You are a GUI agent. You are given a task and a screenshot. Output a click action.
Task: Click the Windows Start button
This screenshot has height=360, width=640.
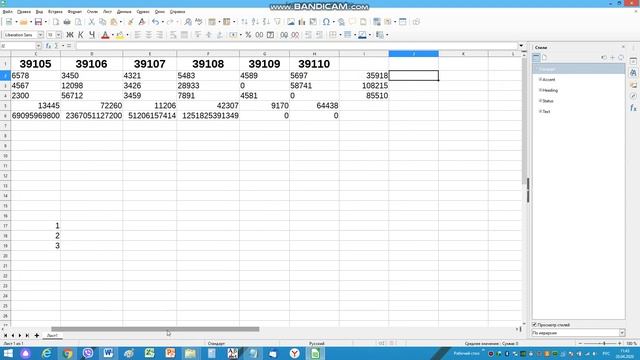[8, 353]
